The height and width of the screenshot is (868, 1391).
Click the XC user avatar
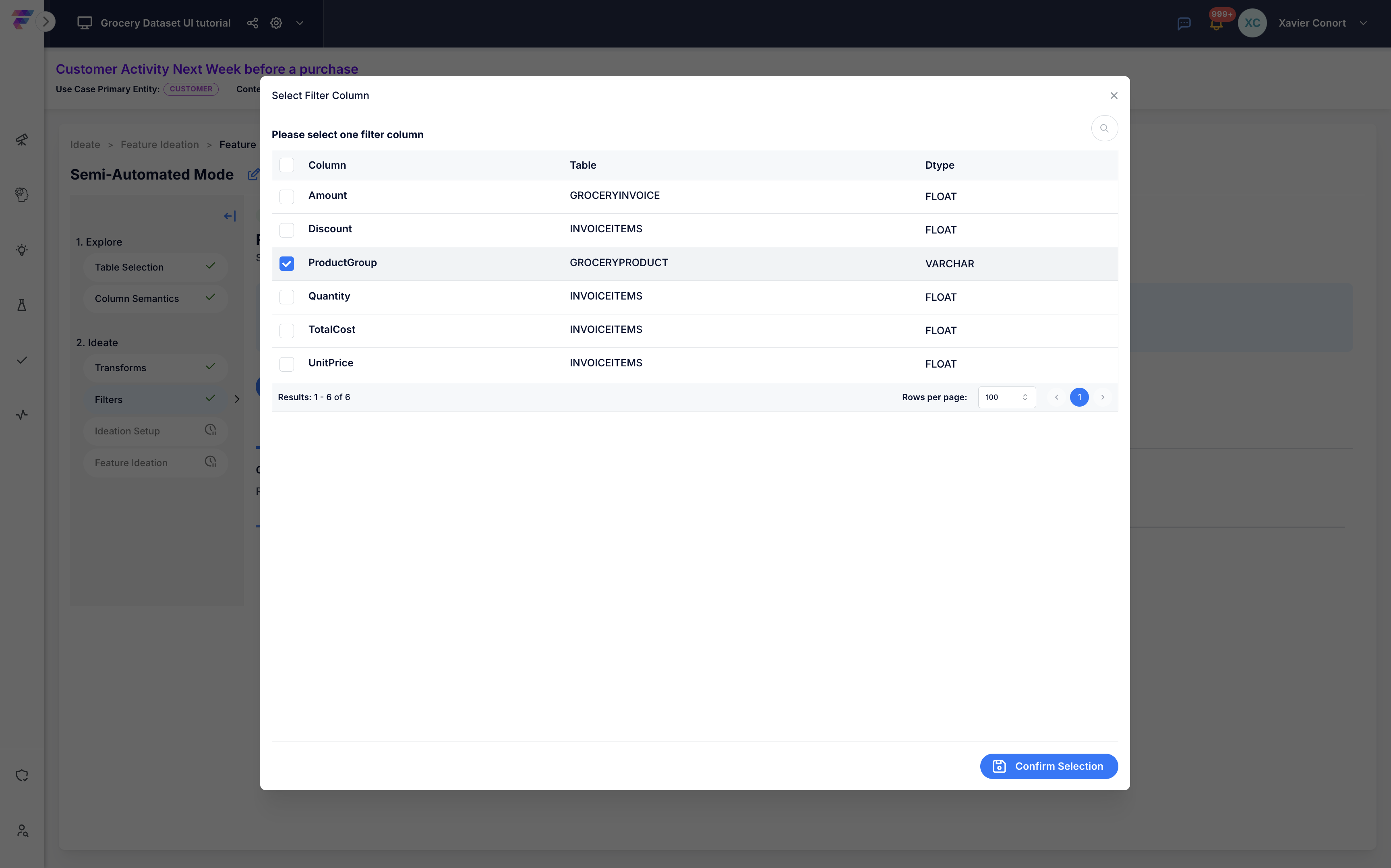(x=1252, y=23)
